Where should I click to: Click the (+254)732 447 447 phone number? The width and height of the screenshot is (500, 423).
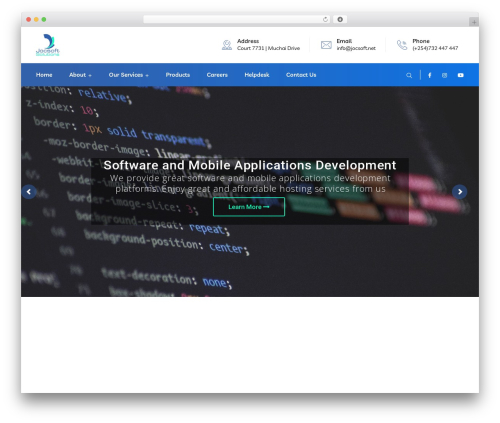pos(435,48)
